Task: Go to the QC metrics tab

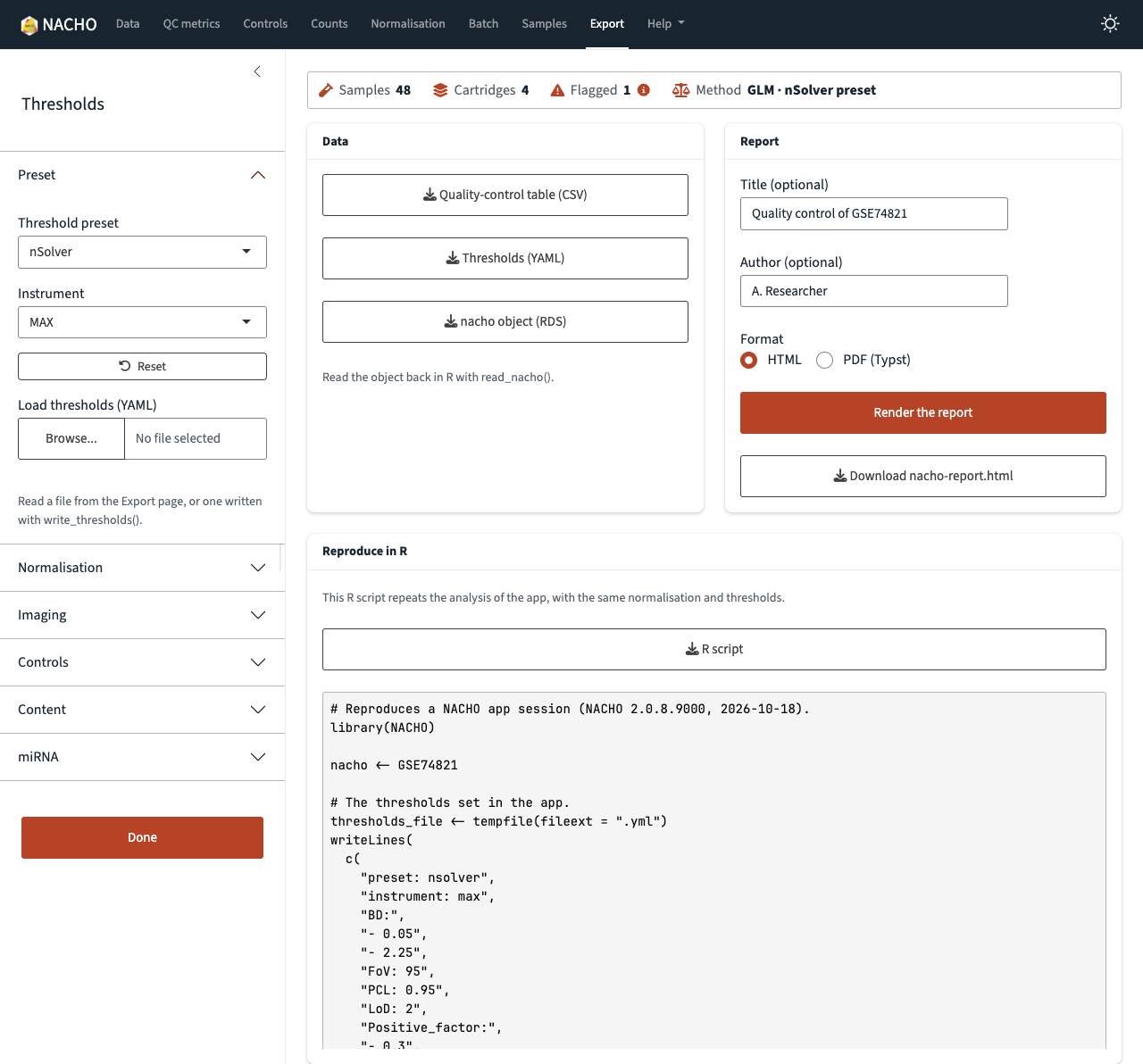Action: coord(191,24)
